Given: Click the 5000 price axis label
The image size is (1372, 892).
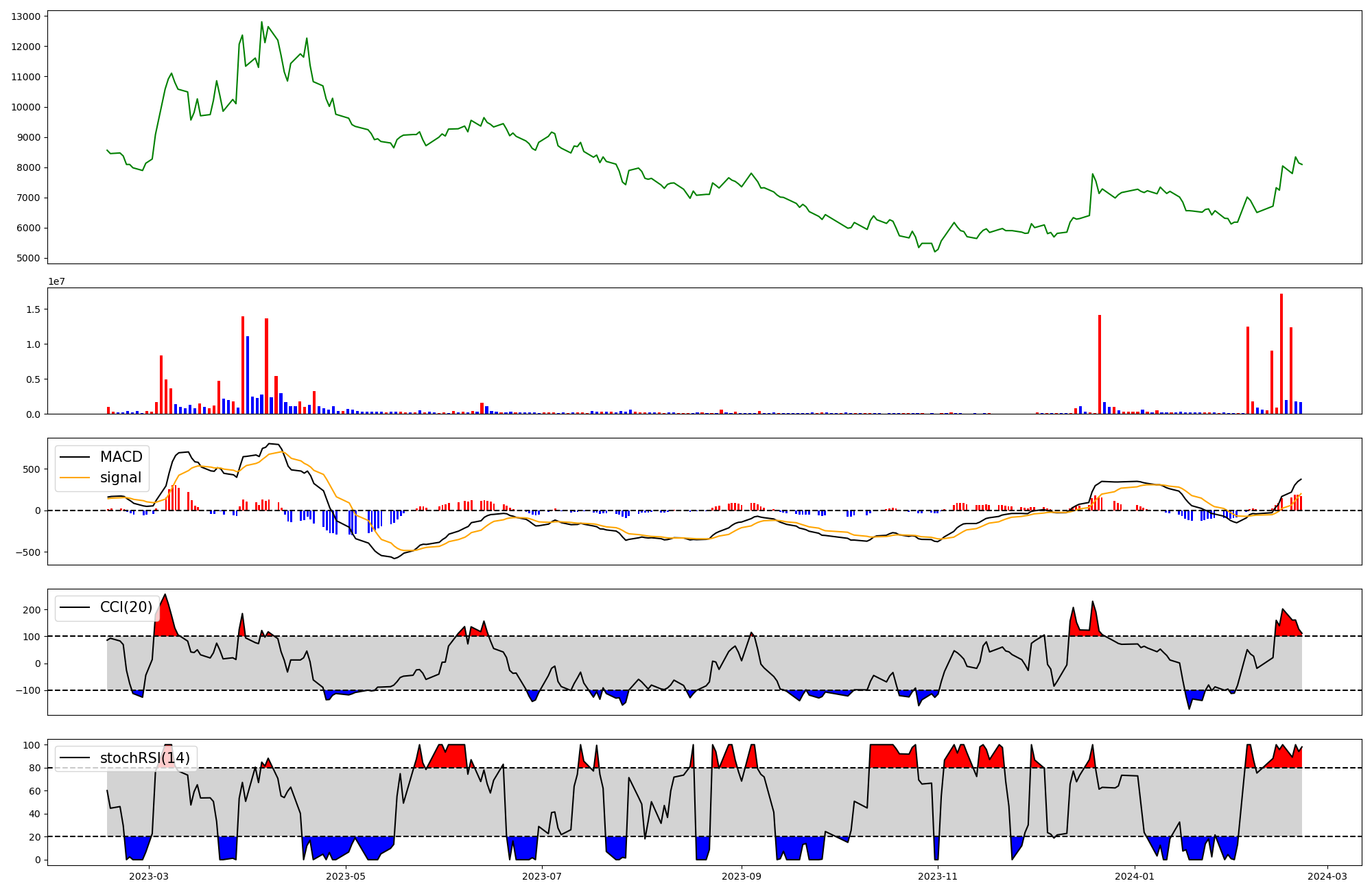Looking at the screenshot, I should pyautogui.click(x=29, y=259).
